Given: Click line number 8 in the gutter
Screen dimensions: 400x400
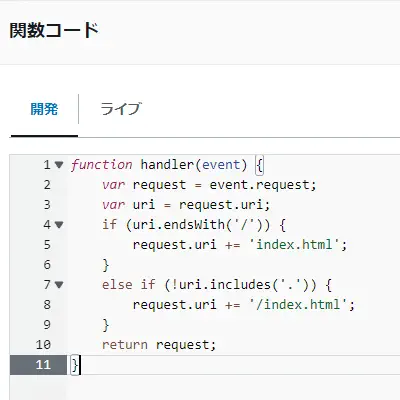Looking at the screenshot, I should click(47, 305).
